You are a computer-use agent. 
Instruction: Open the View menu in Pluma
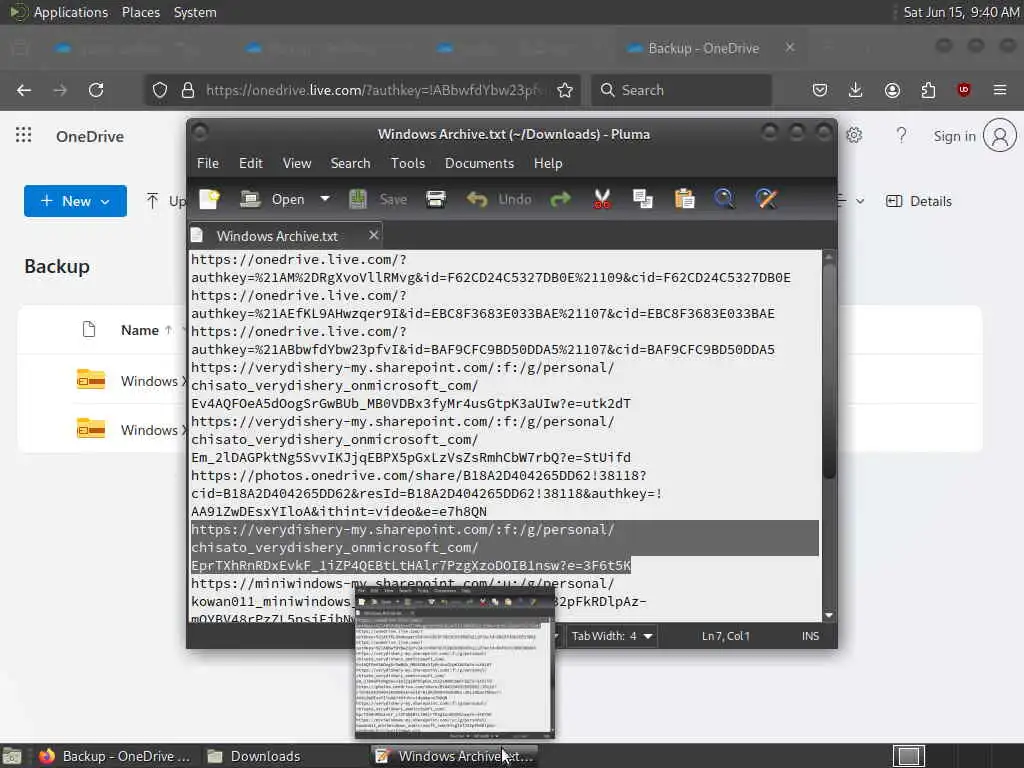[296, 163]
